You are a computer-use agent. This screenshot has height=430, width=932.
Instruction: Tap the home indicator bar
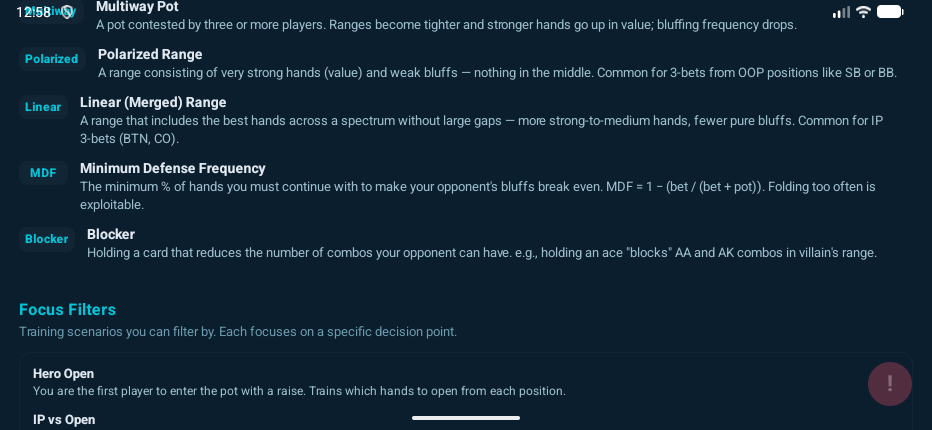(466, 418)
